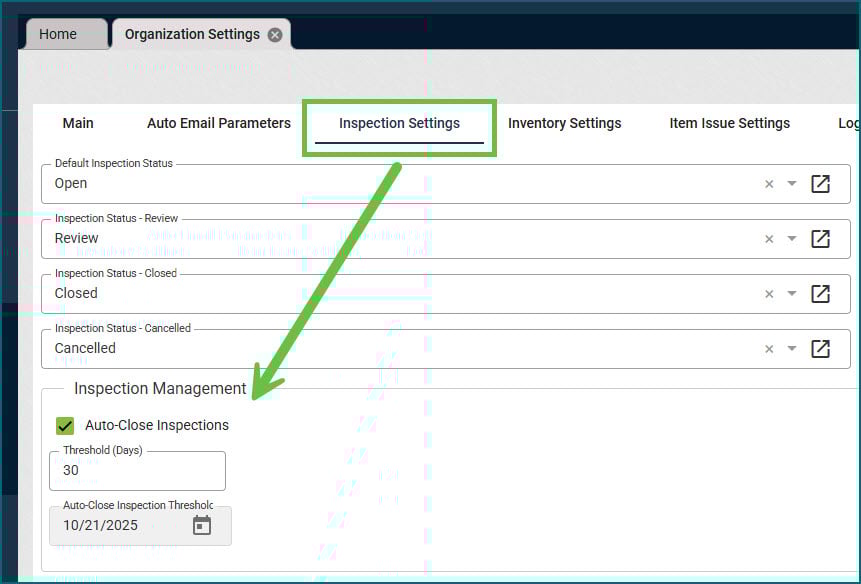861x584 pixels.
Task: Open external link for Default Inspection Status
Action: [x=820, y=184]
